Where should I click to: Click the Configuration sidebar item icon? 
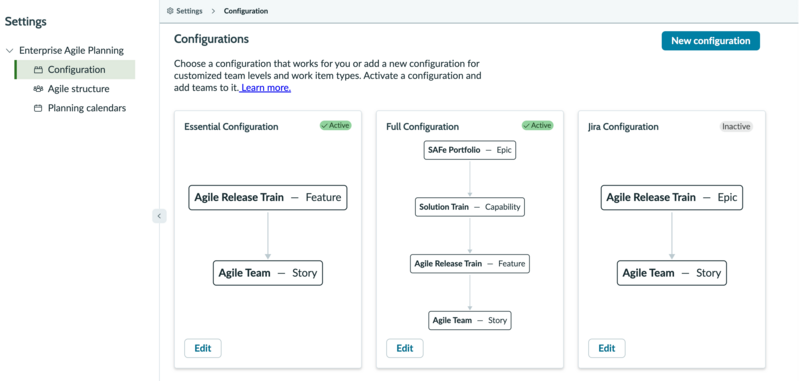[x=38, y=70]
